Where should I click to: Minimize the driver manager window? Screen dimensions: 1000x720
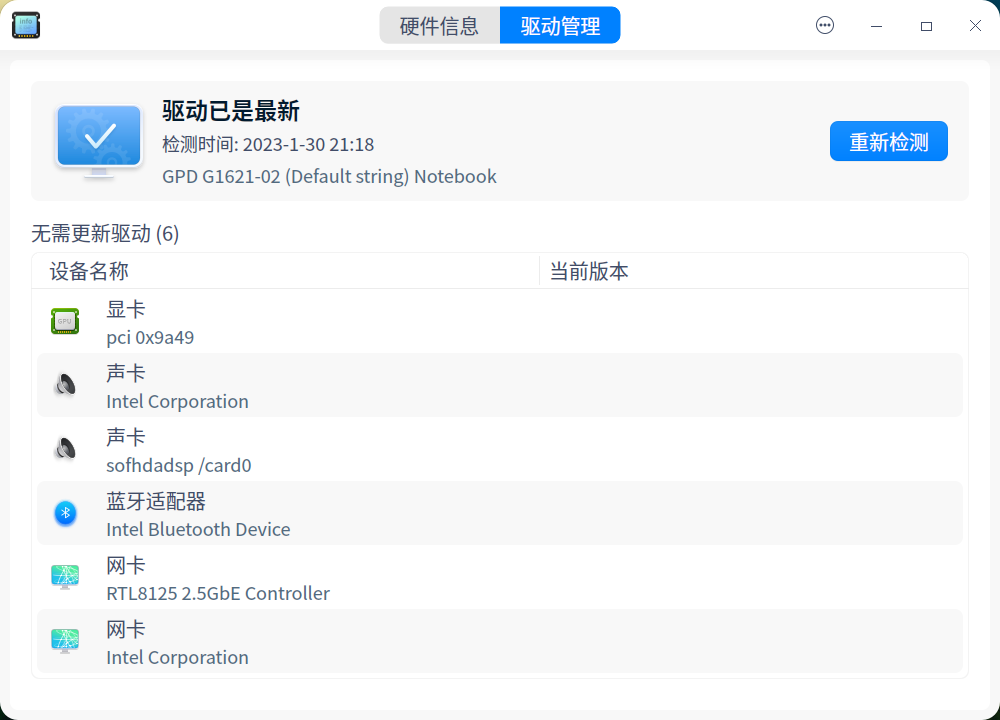[x=876, y=25]
